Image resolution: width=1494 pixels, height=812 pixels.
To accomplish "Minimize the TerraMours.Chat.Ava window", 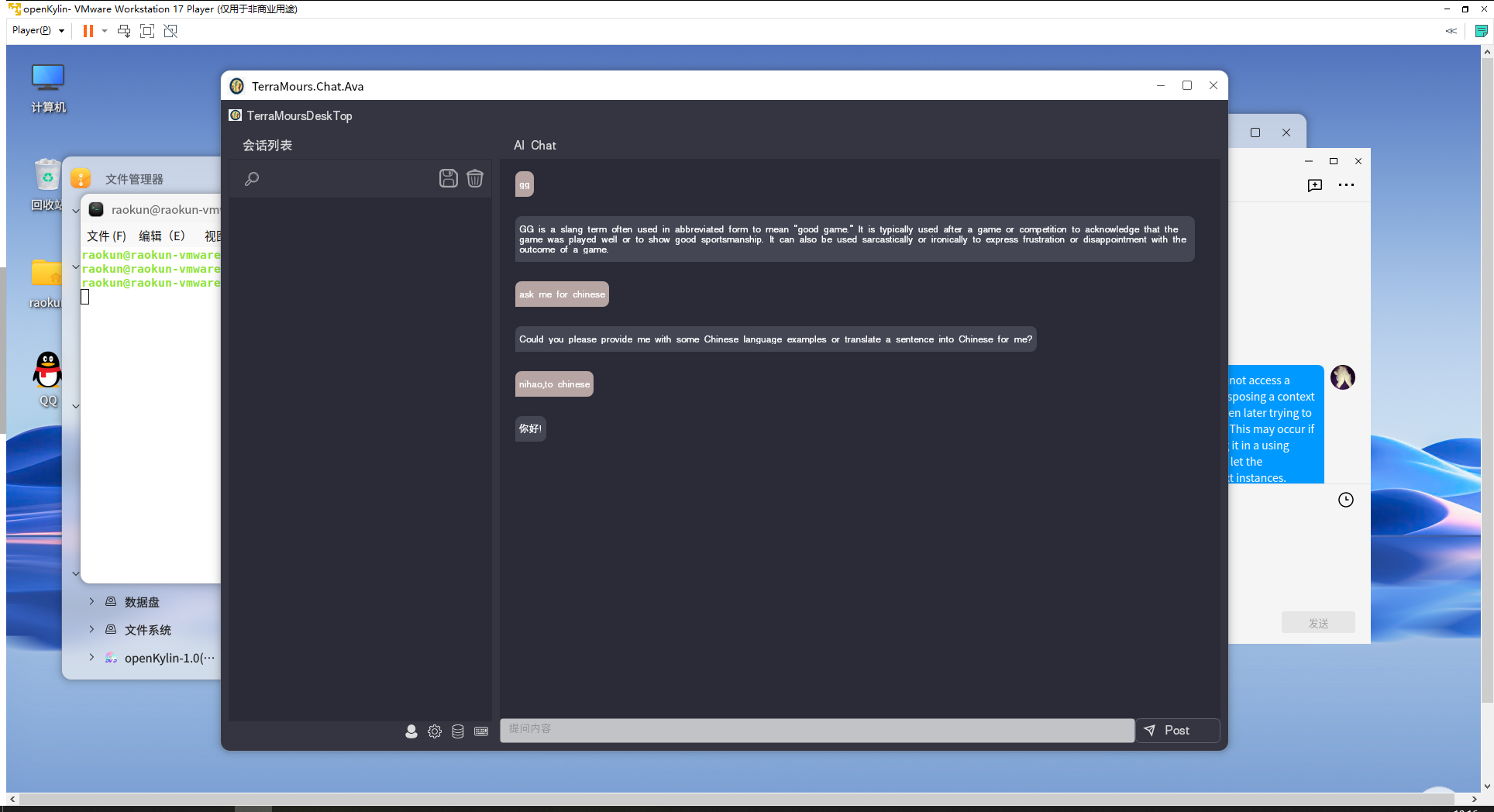I will pyautogui.click(x=1161, y=86).
